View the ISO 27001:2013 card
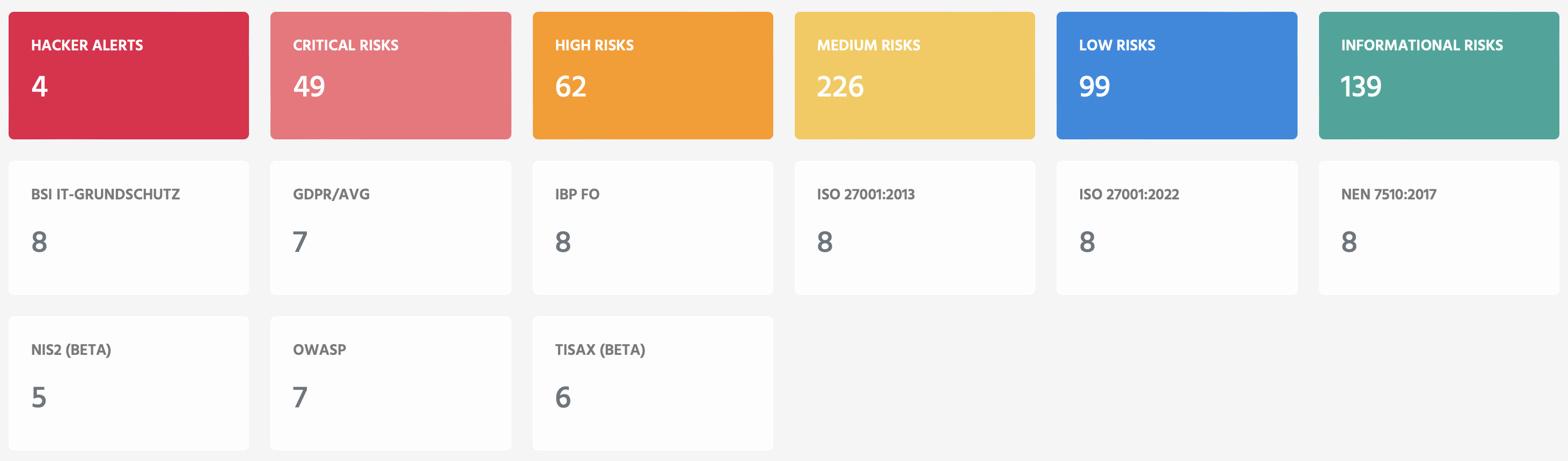This screenshot has height=461, width=1568. (914, 228)
